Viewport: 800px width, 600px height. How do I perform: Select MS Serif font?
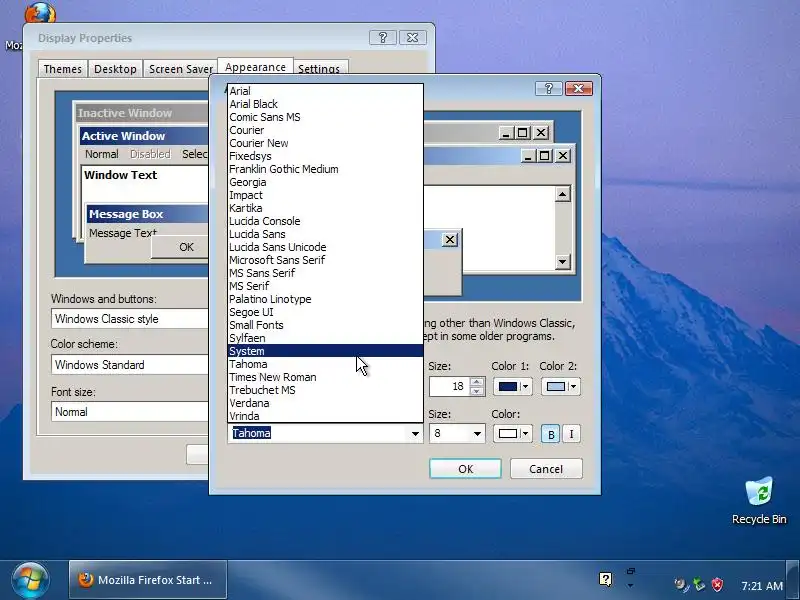(325, 286)
